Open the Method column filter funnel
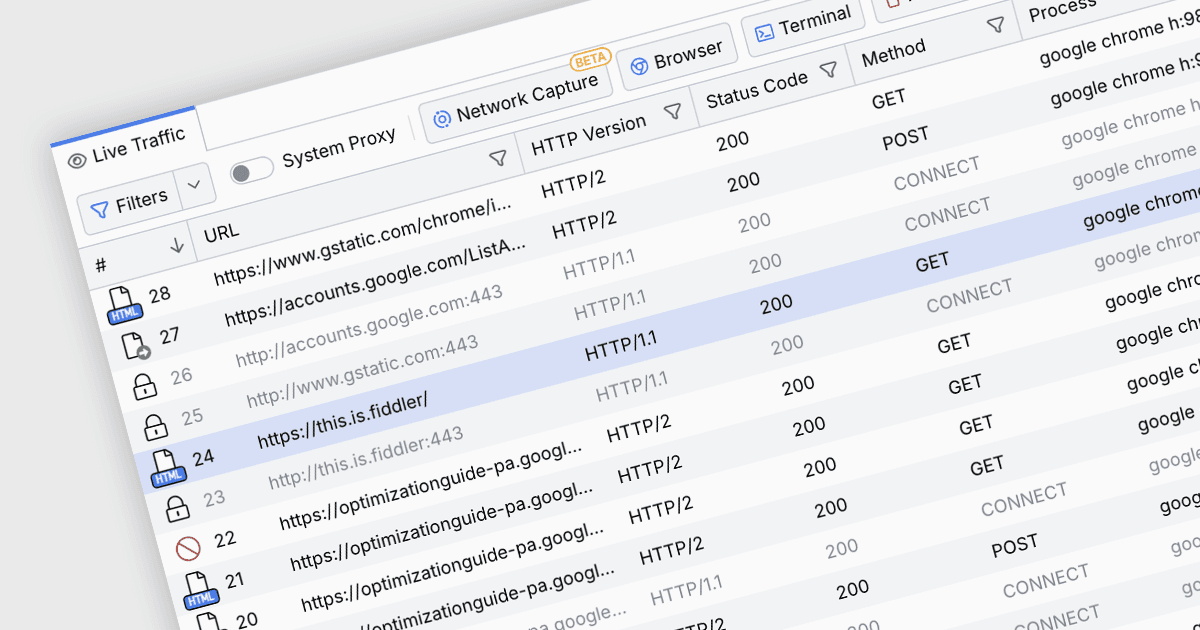1200x630 pixels. click(x=996, y=25)
